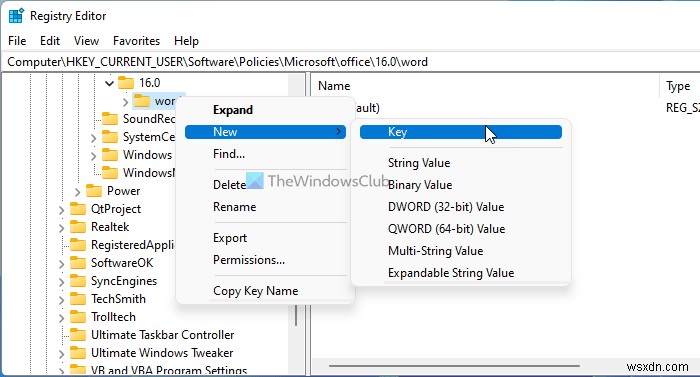Select QWORD (64-bit) Value

pyautogui.click(x=446, y=229)
